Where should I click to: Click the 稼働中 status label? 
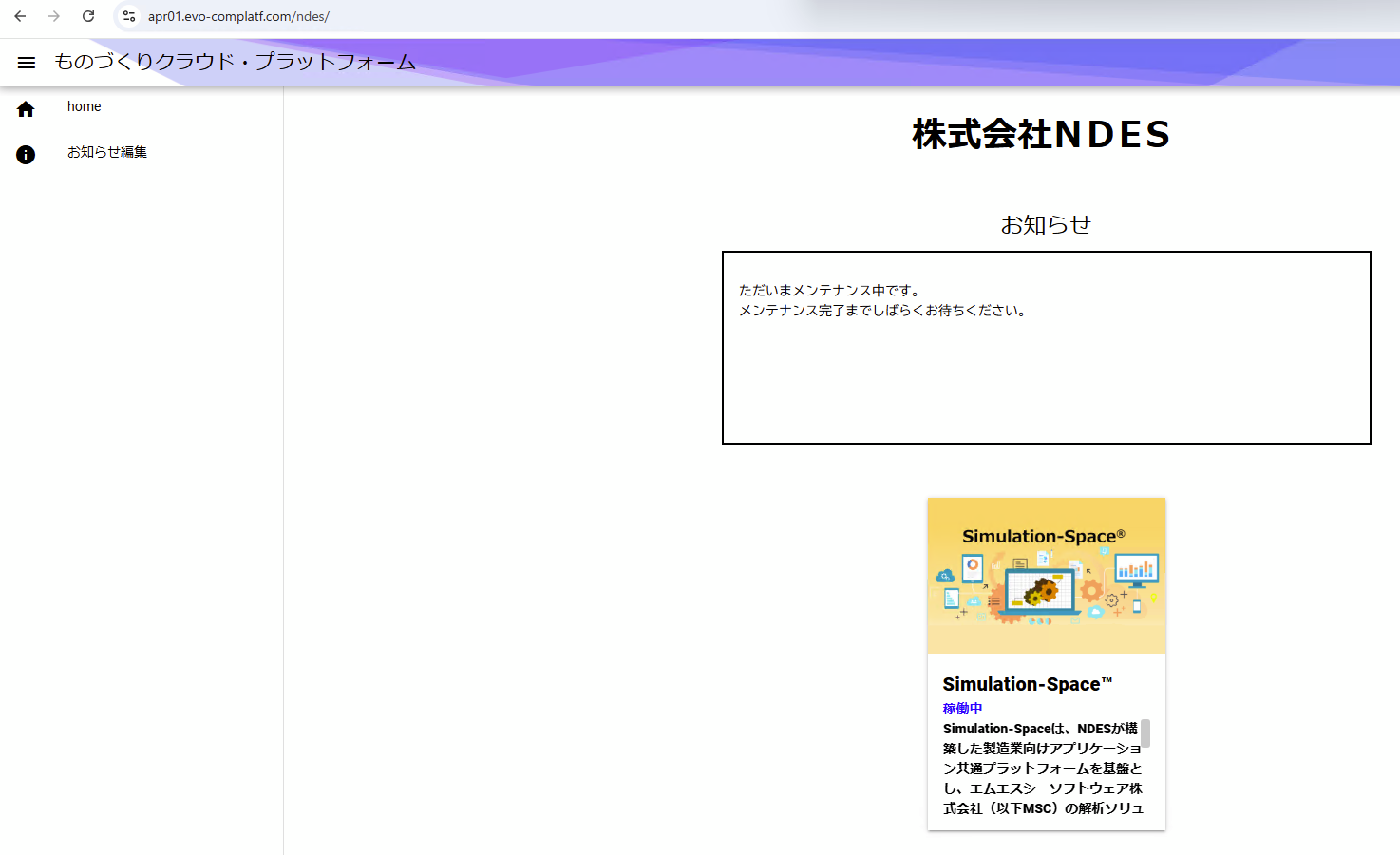[x=962, y=708]
